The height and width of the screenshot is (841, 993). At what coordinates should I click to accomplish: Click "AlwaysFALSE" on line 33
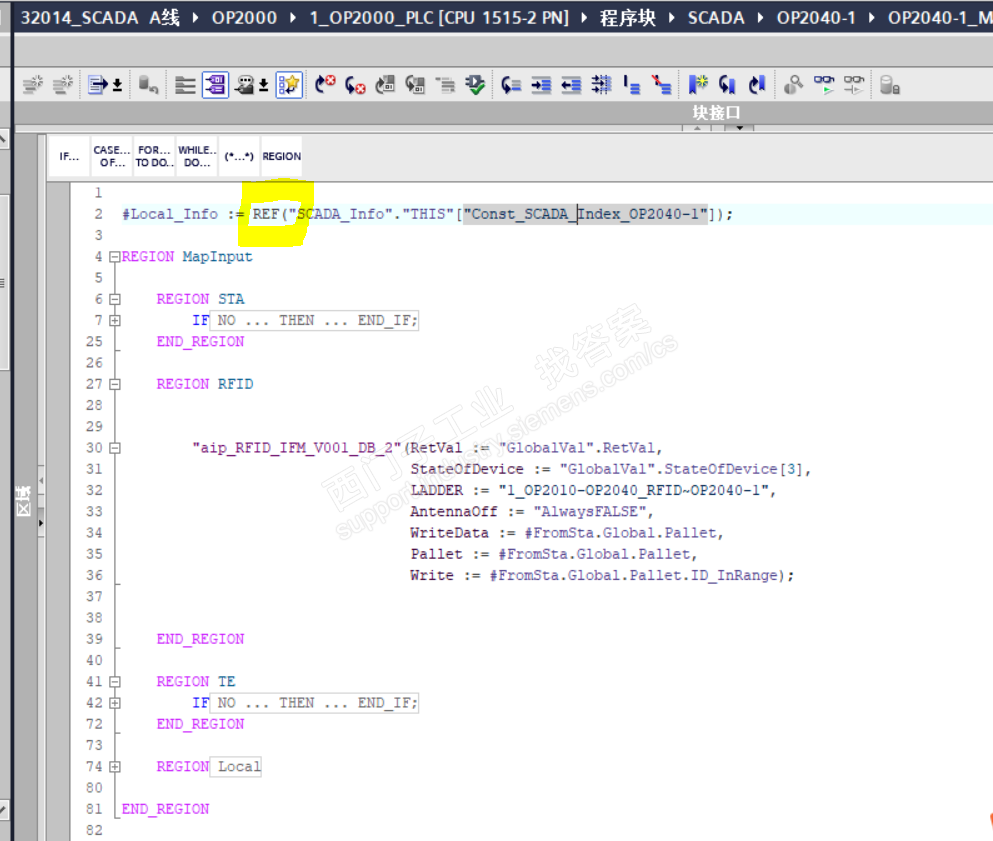tap(590, 512)
